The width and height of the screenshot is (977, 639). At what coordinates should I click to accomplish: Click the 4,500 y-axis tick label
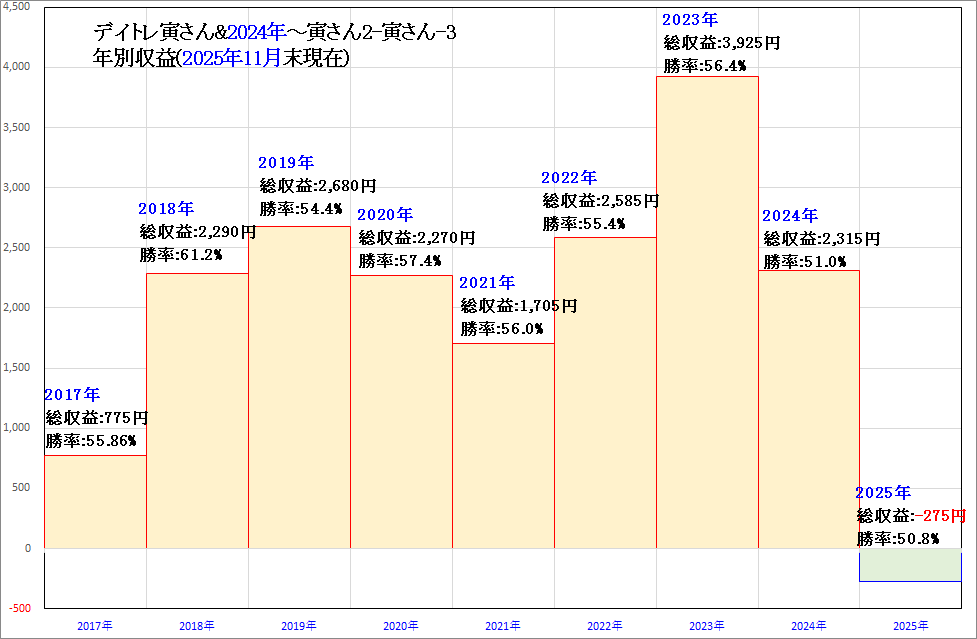click(x=17, y=6)
